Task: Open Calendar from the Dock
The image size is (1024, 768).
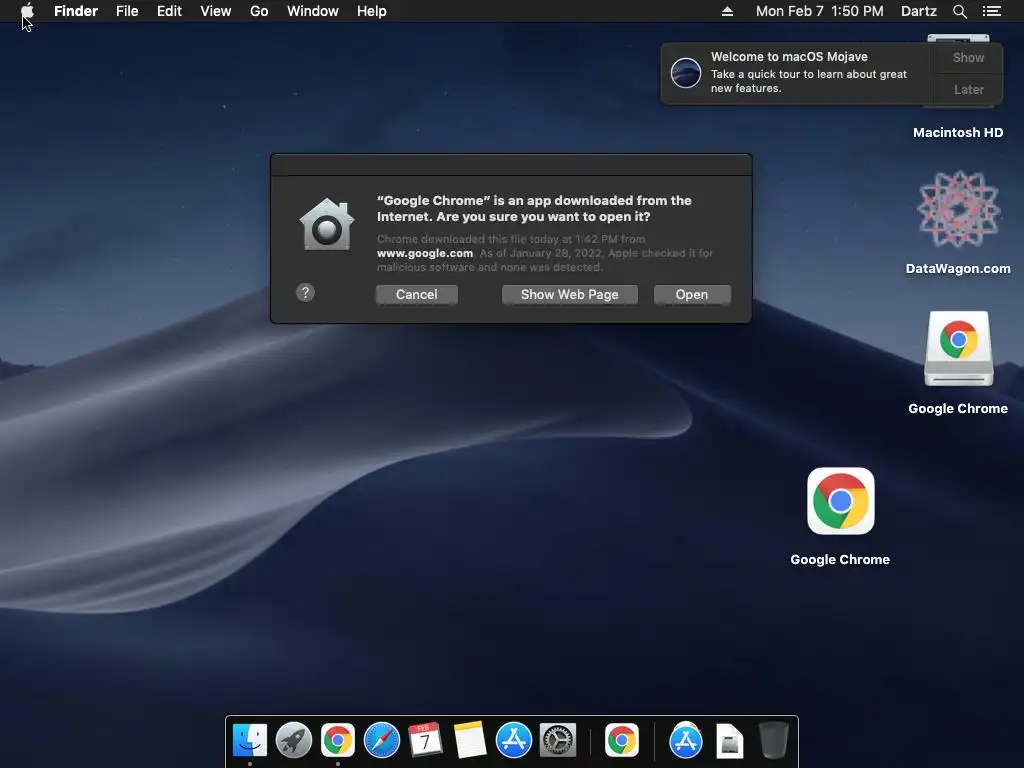Action: (425, 741)
